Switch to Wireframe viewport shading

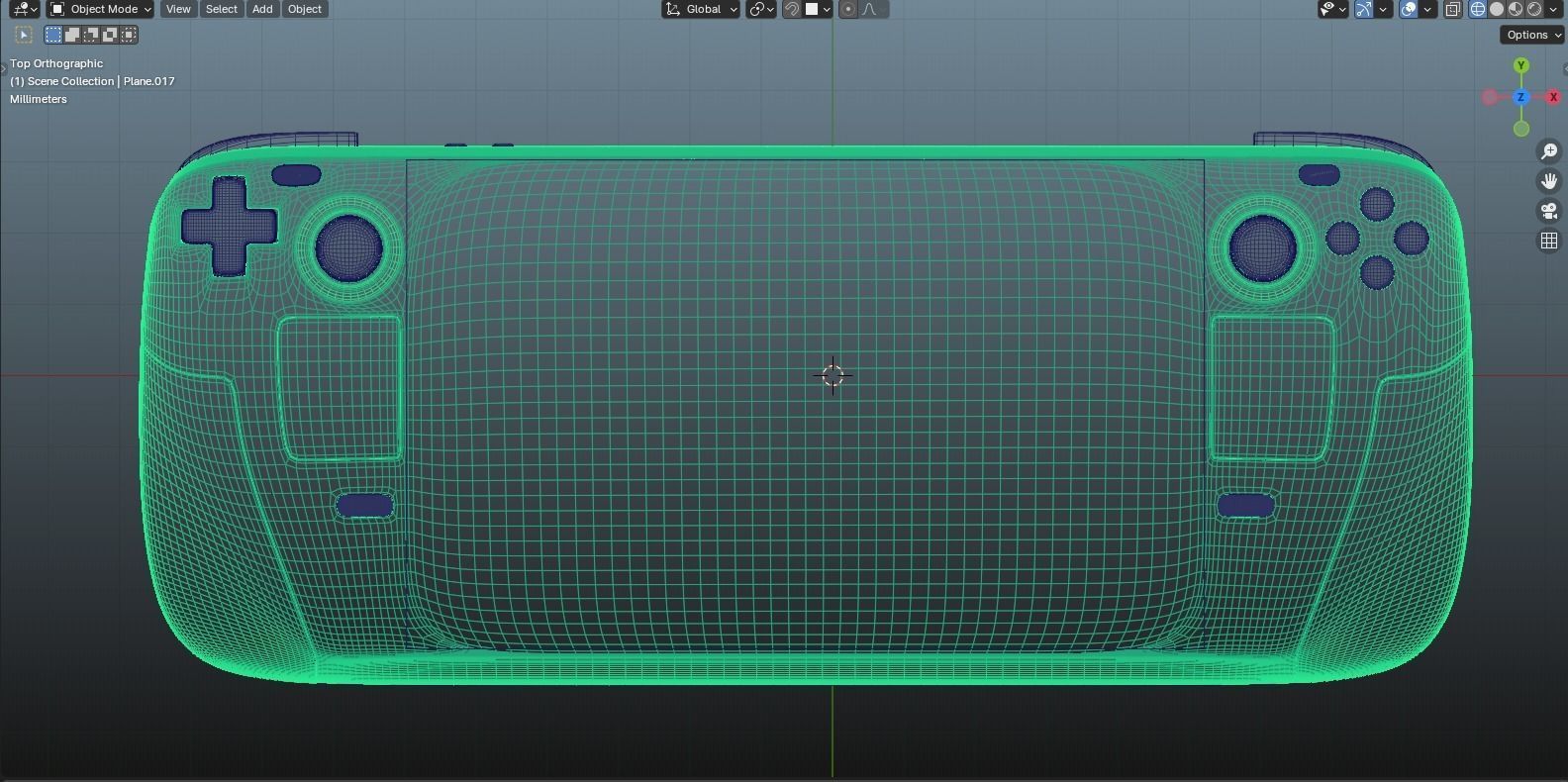tap(1478, 9)
